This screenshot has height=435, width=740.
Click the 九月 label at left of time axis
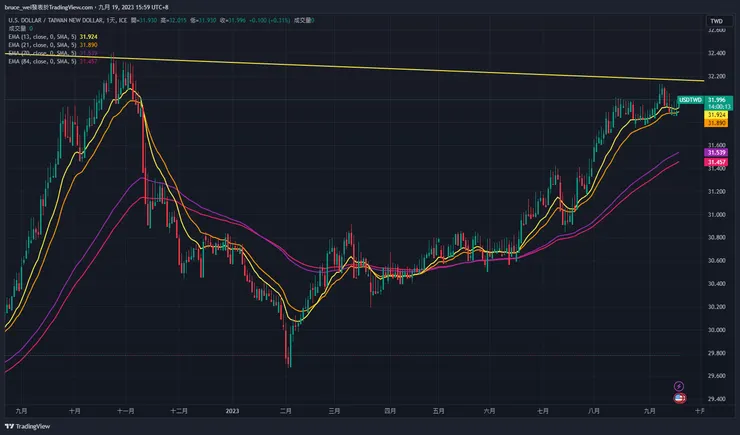click(x=21, y=411)
